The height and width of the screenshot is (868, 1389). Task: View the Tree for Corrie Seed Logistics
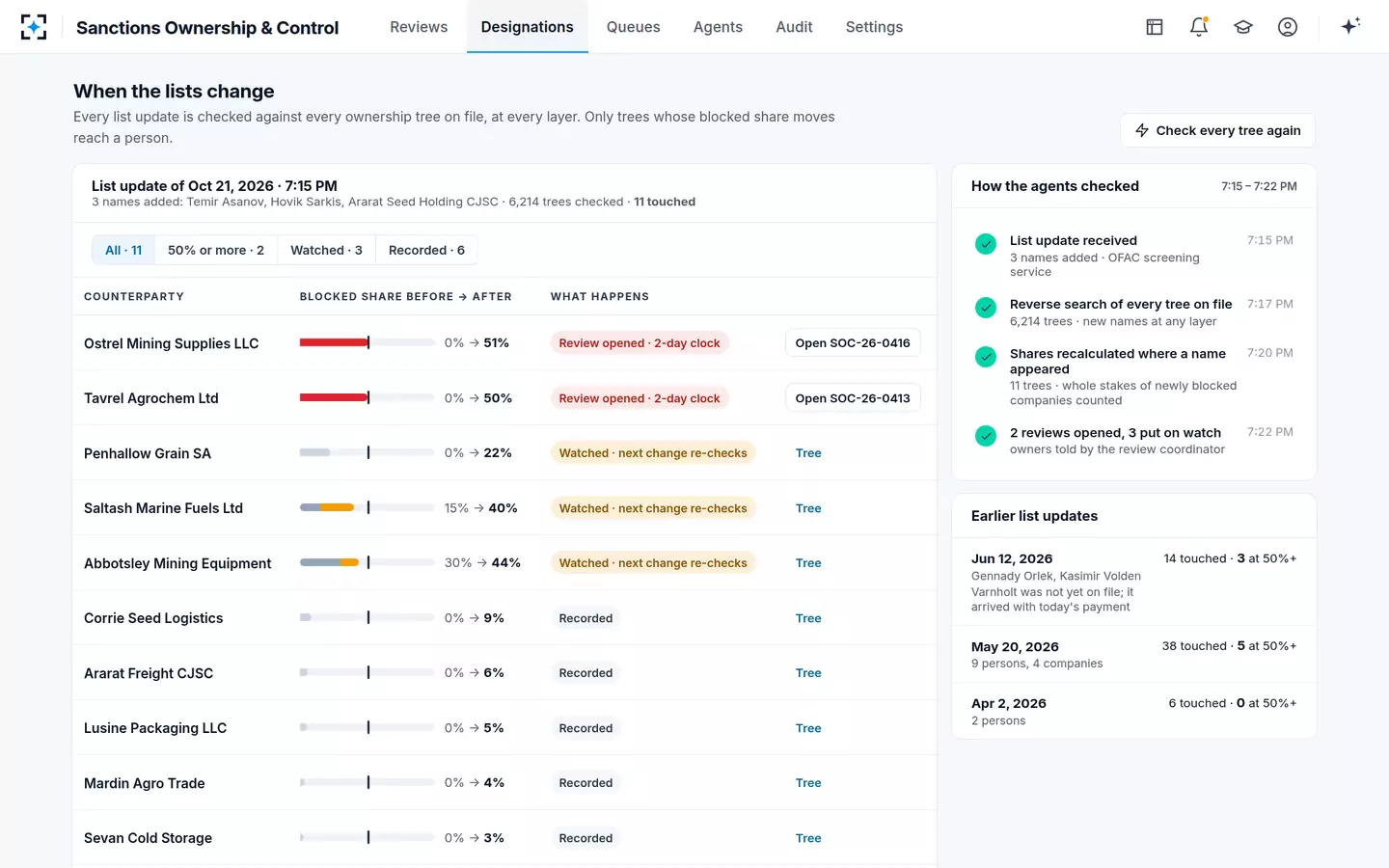pos(808,618)
